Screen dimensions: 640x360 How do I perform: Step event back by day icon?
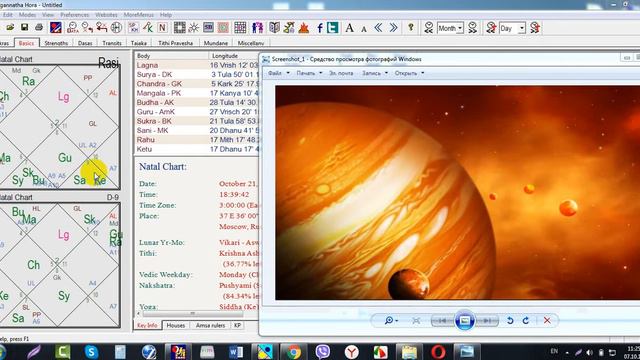[491, 28]
